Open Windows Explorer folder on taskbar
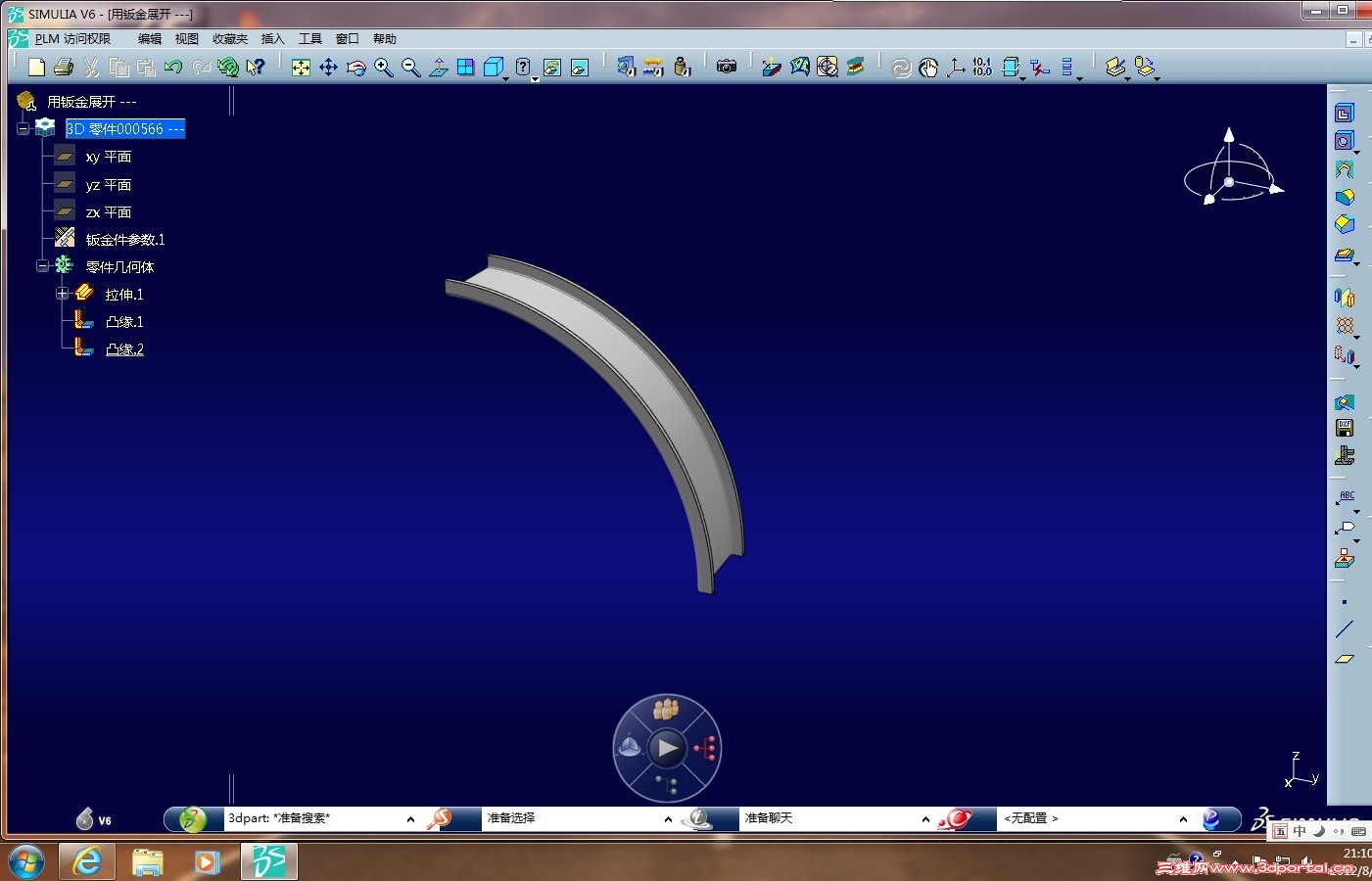 [x=148, y=861]
